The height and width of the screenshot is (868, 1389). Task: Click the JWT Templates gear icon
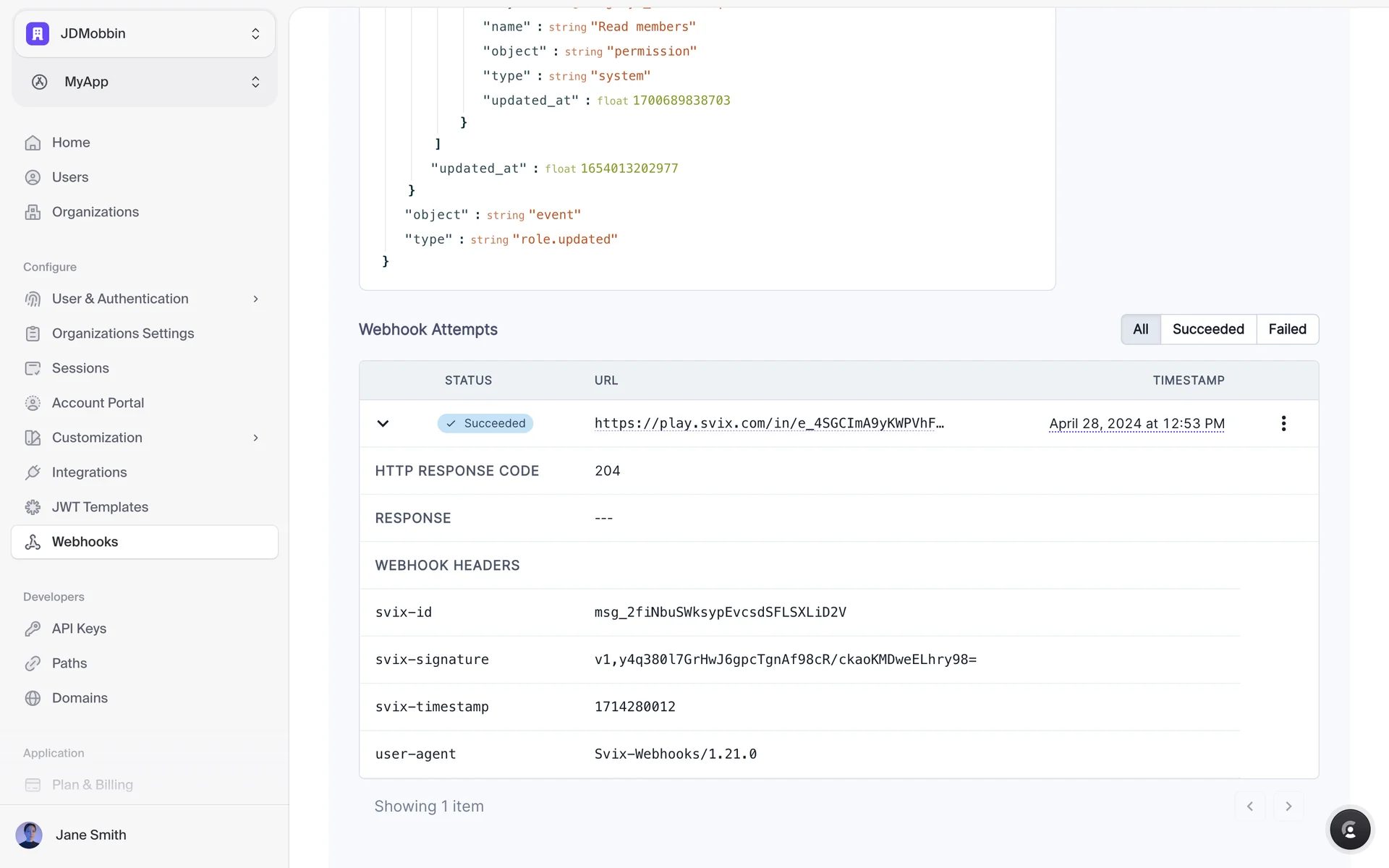click(33, 507)
